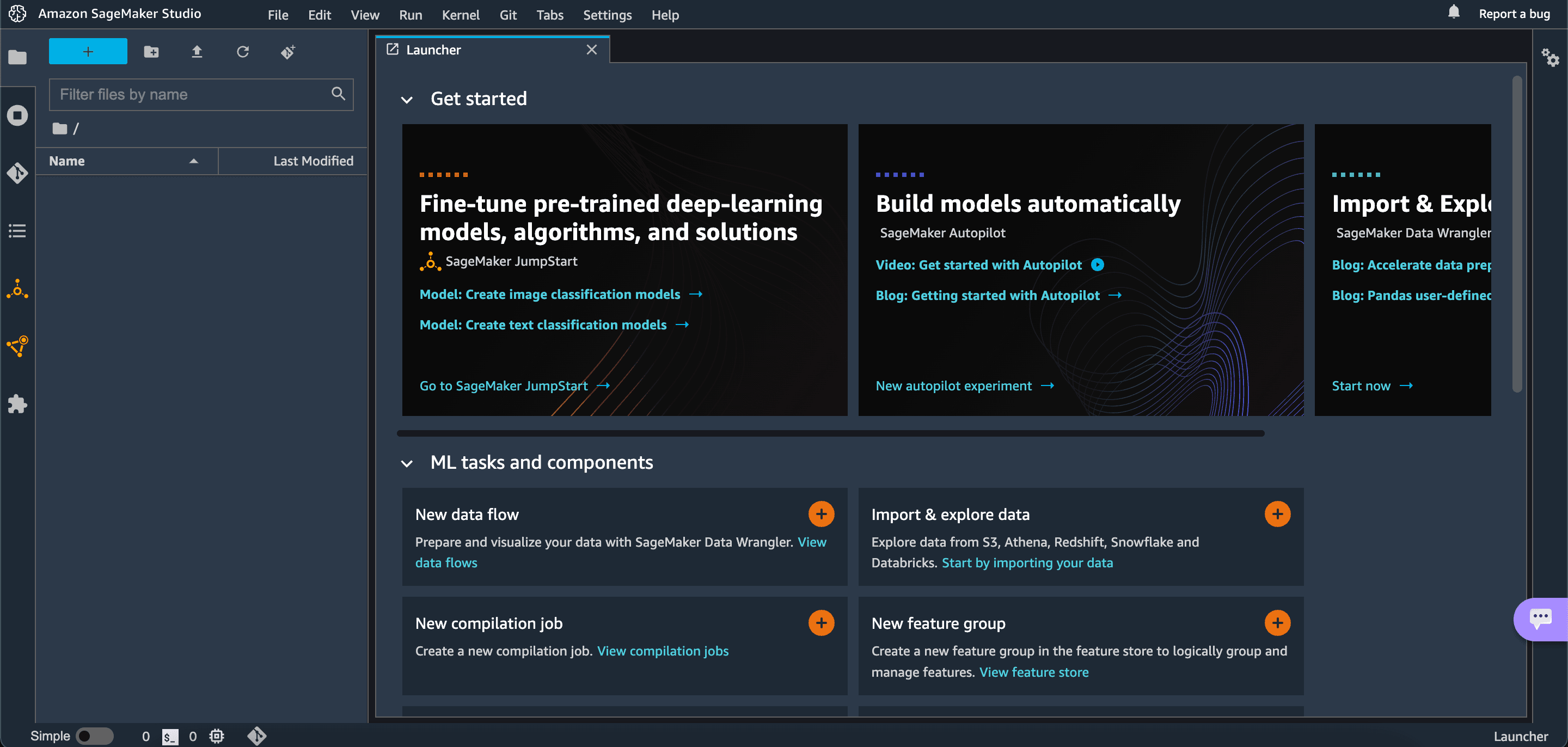
Task: Open the Kernel menu
Action: 460,15
